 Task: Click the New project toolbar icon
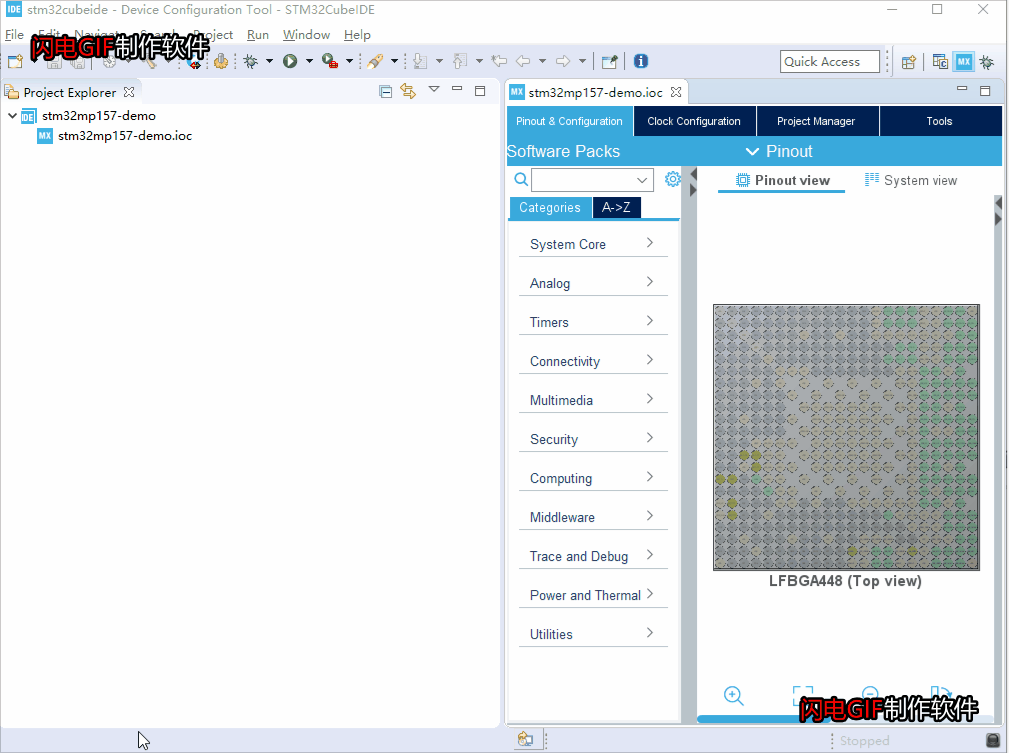tap(15, 61)
